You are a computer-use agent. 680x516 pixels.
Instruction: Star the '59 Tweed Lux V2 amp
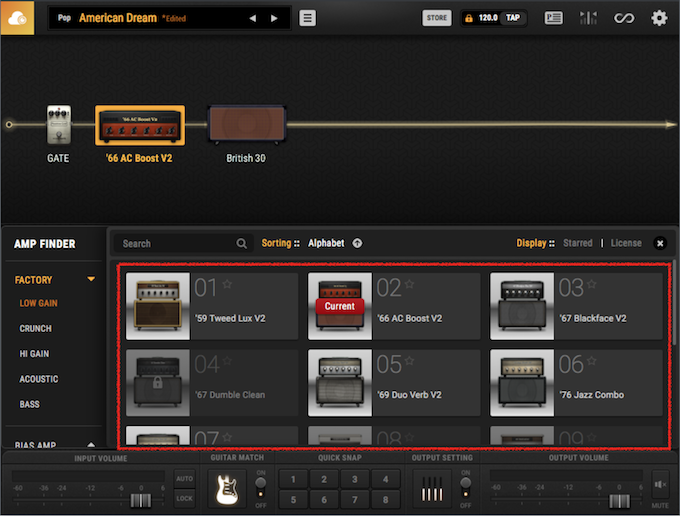pyautogui.click(x=227, y=284)
